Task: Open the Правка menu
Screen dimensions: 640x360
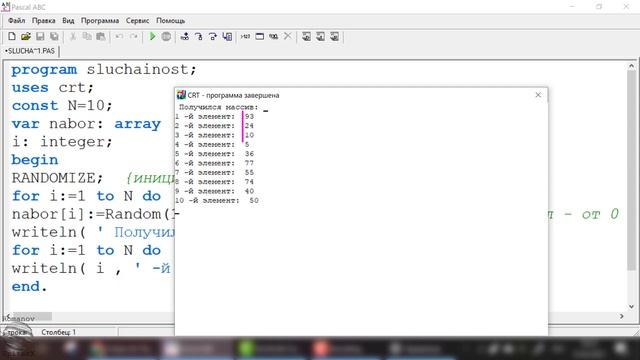Action: [x=44, y=20]
